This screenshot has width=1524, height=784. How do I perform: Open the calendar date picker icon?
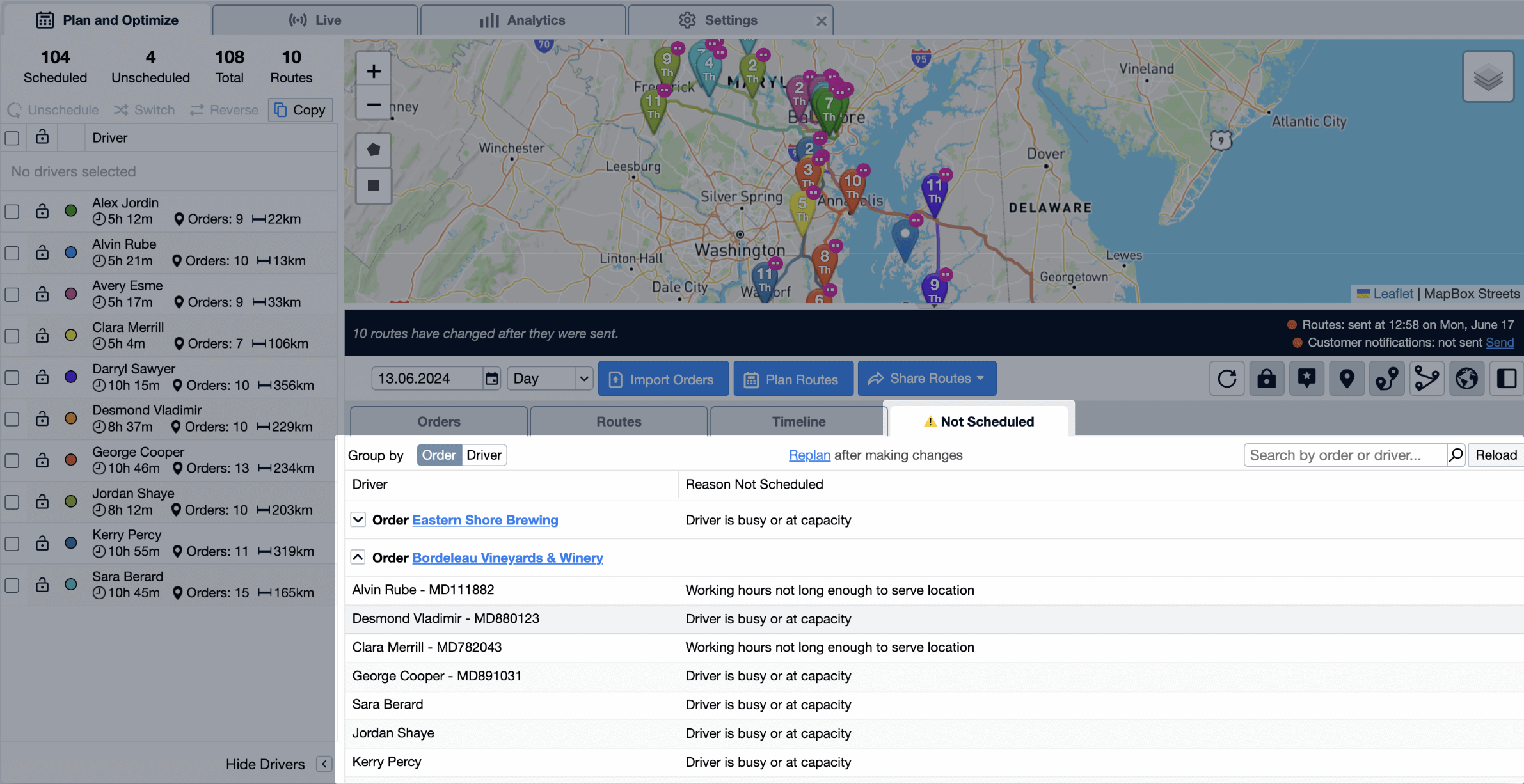pyautogui.click(x=491, y=379)
